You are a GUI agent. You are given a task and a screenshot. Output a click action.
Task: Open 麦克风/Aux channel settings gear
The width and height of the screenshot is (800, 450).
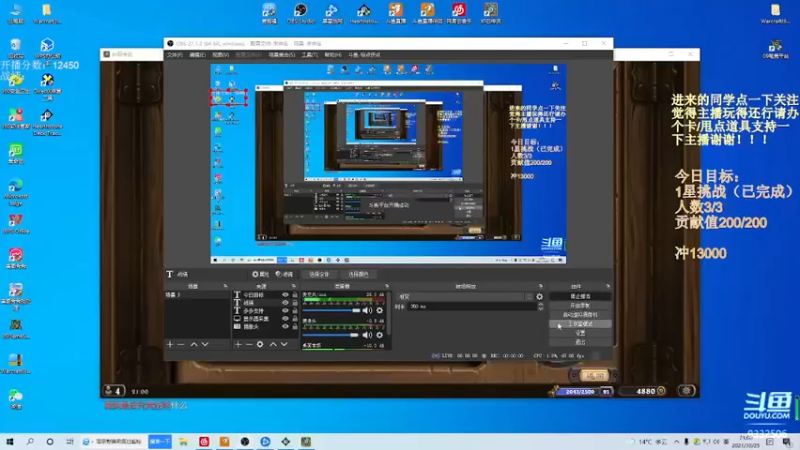(x=380, y=310)
